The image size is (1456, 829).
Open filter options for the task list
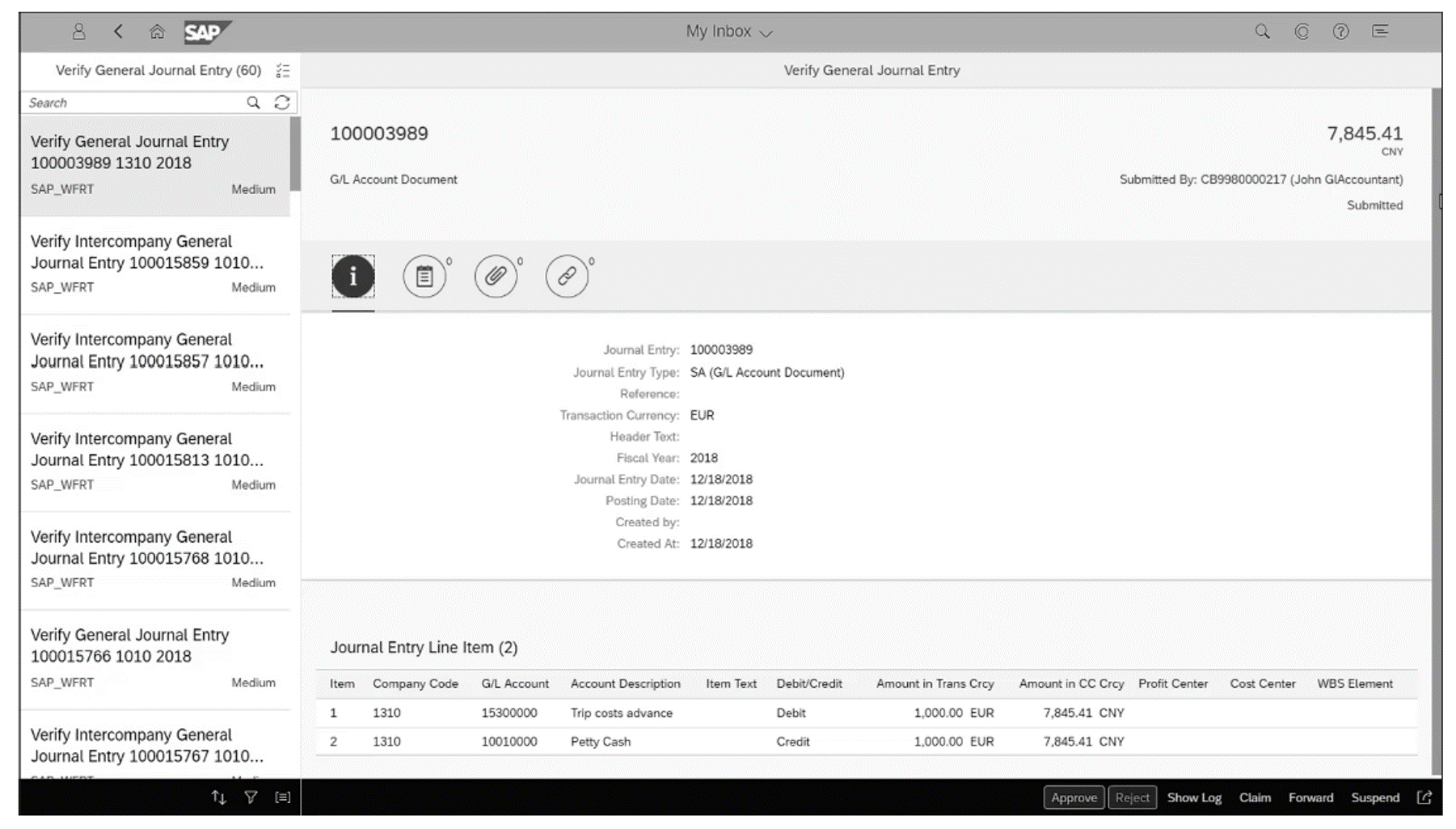251,797
